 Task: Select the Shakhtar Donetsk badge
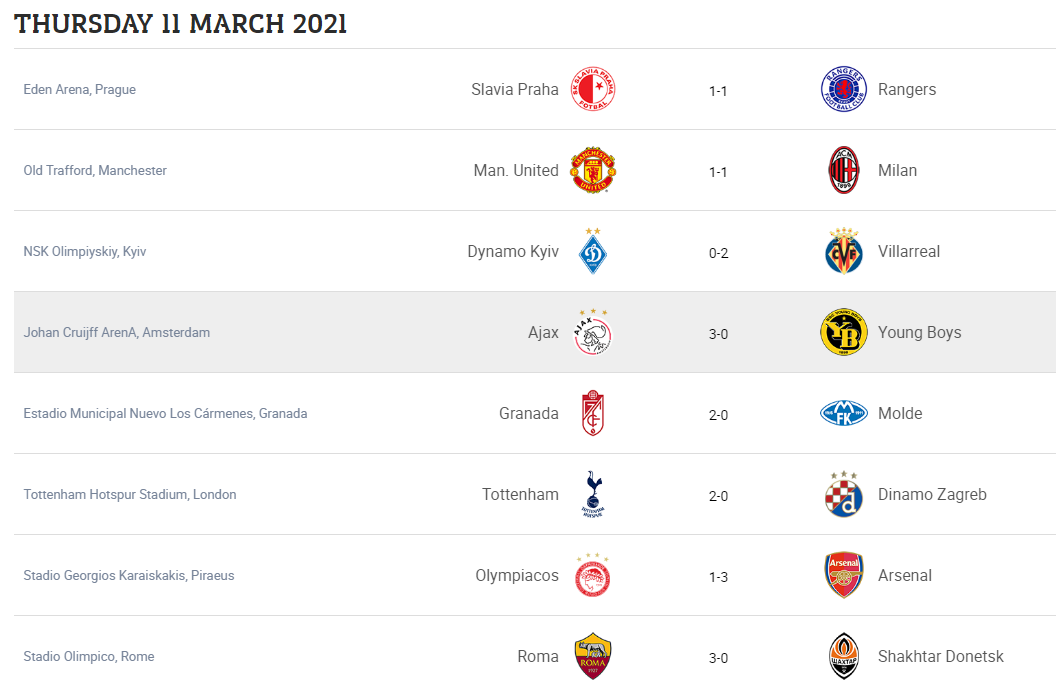click(x=844, y=656)
